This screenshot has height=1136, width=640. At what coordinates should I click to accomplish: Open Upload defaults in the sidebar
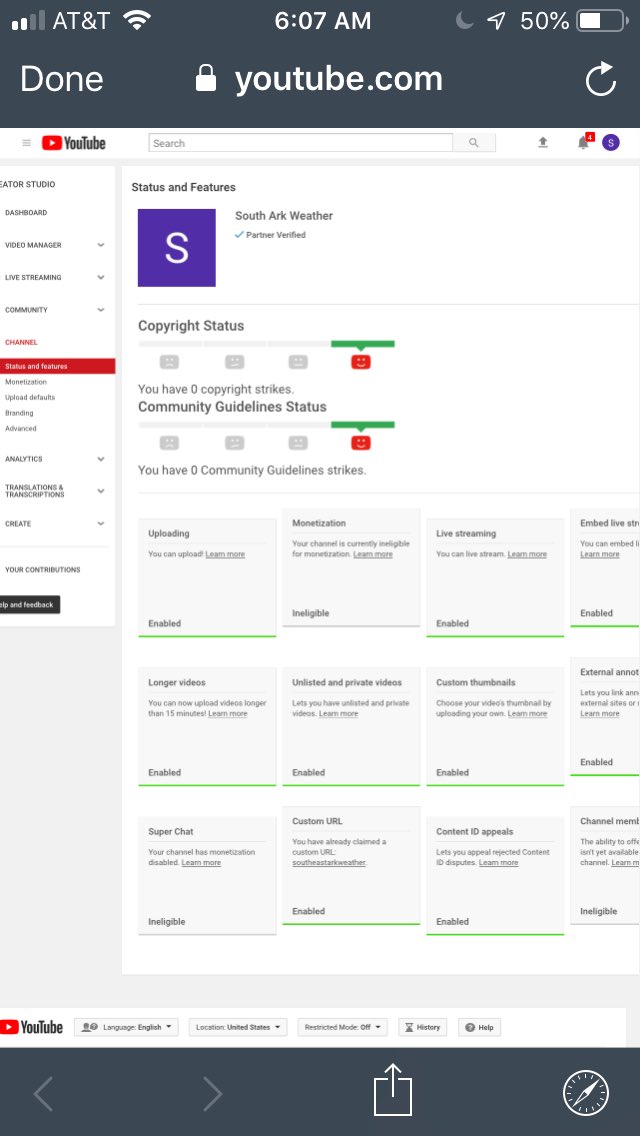[30, 397]
